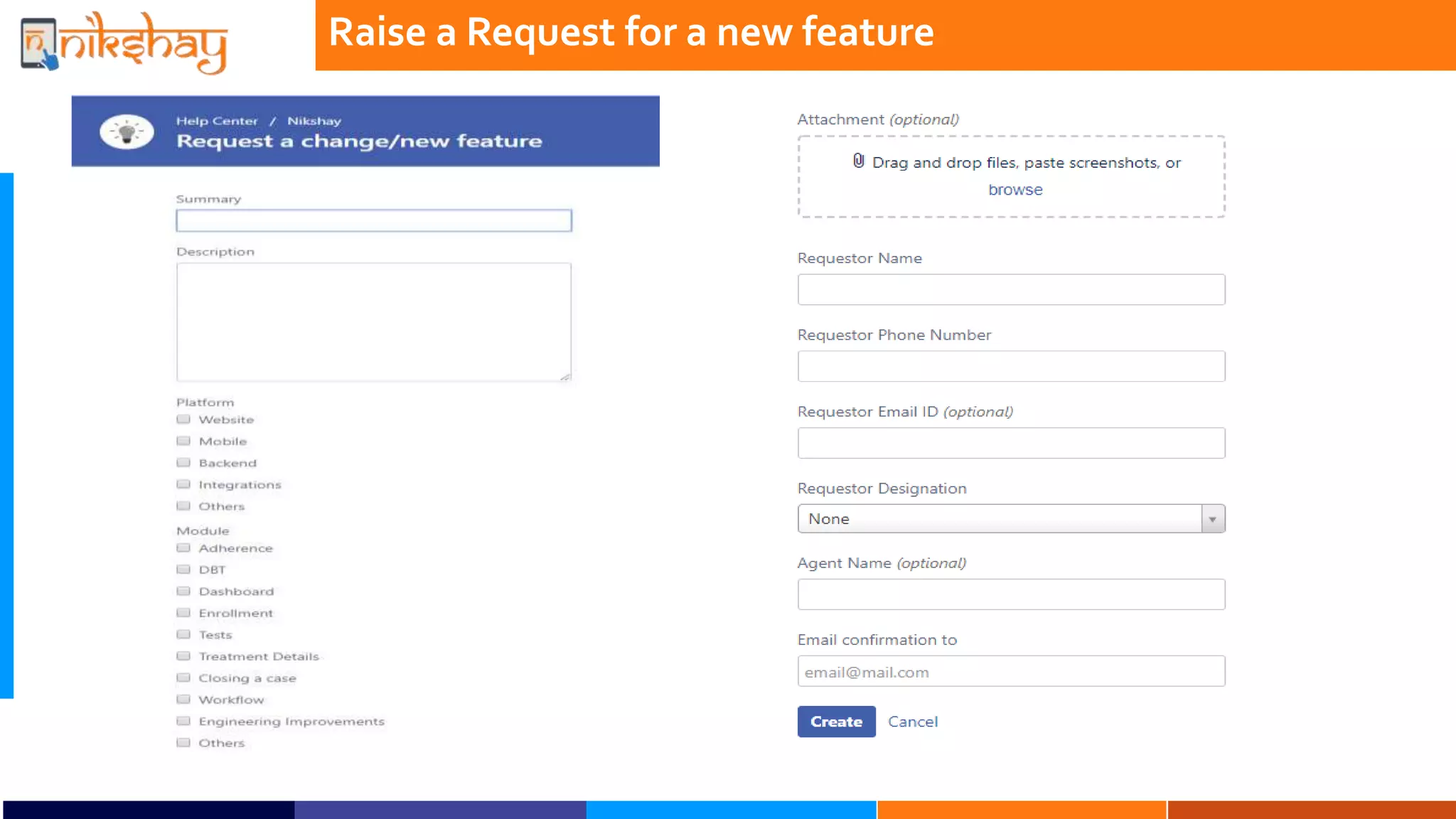1456x819 pixels.
Task: Click browse to attach files
Action: [1015, 191]
